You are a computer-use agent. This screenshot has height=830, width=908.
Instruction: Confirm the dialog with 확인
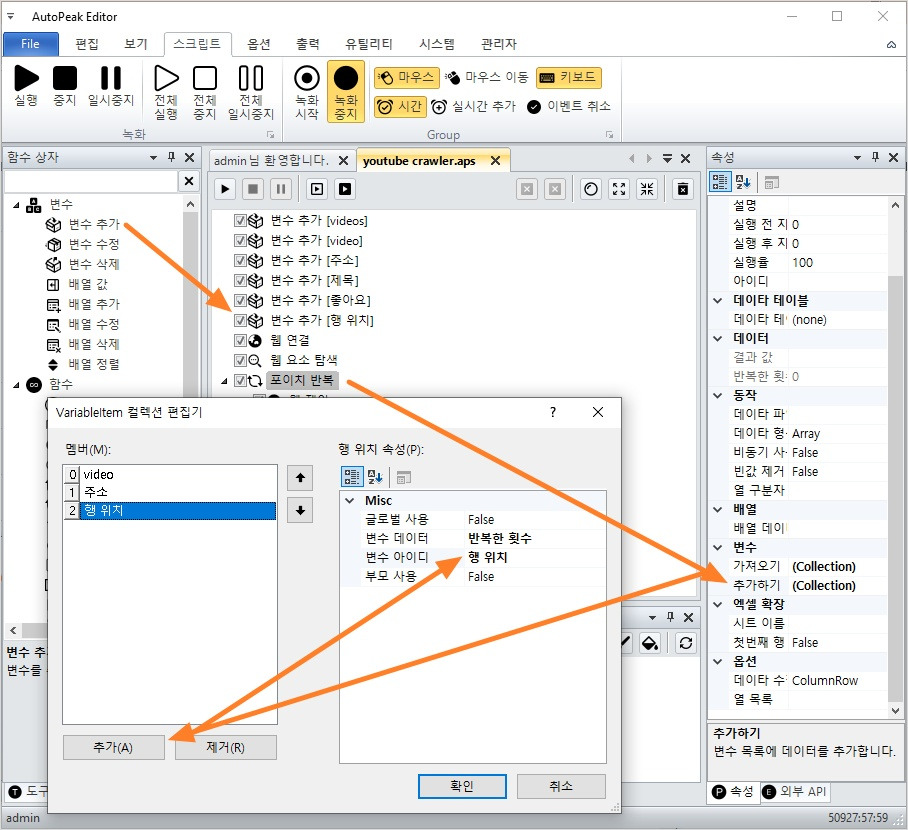click(462, 787)
